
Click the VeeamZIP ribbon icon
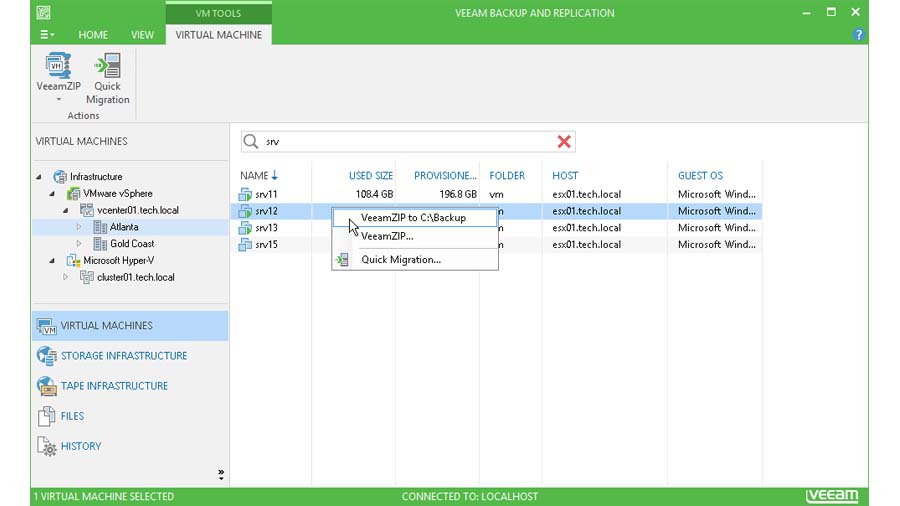[x=58, y=66]
